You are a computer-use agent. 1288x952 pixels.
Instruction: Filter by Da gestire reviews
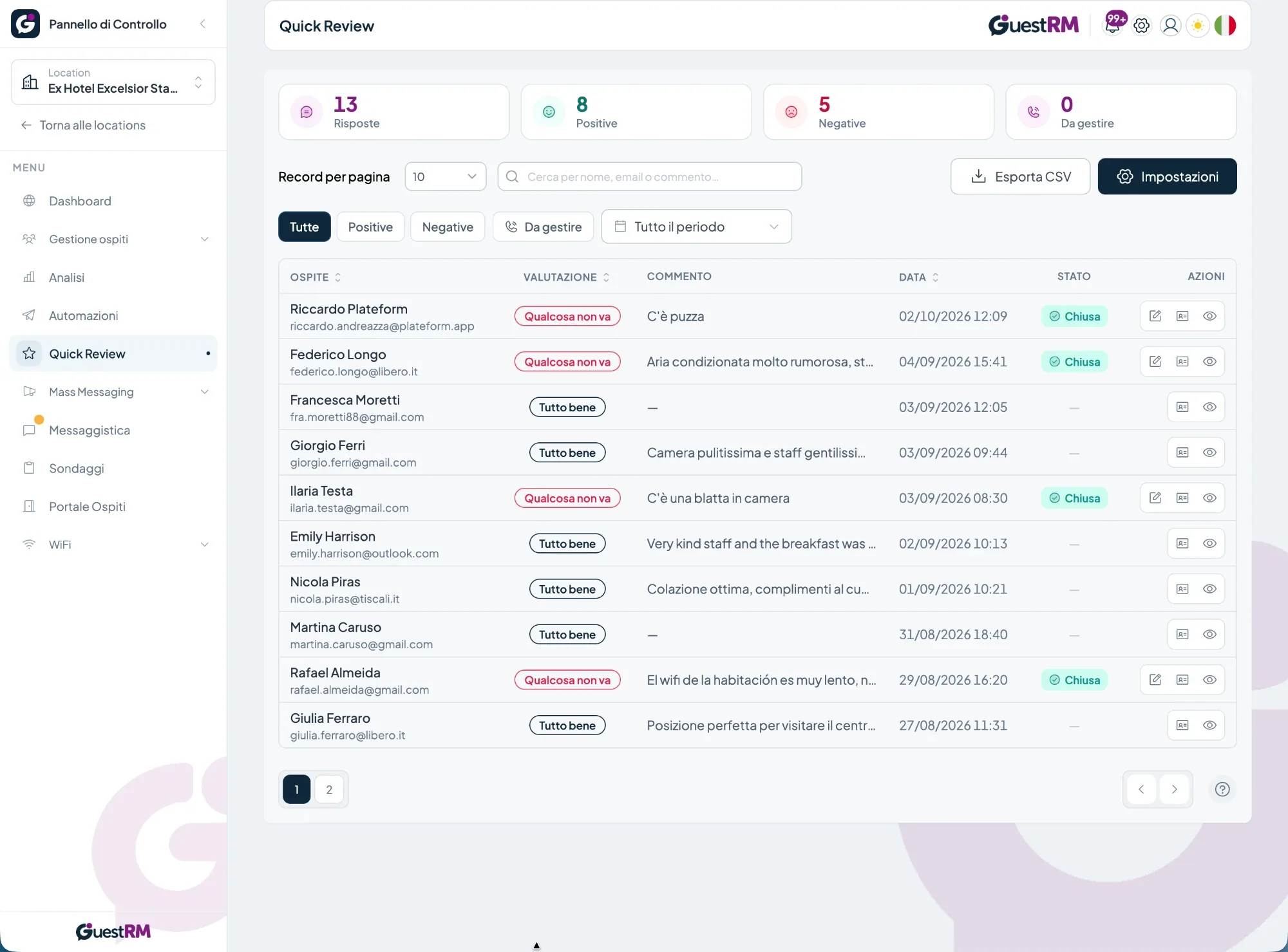543,227
